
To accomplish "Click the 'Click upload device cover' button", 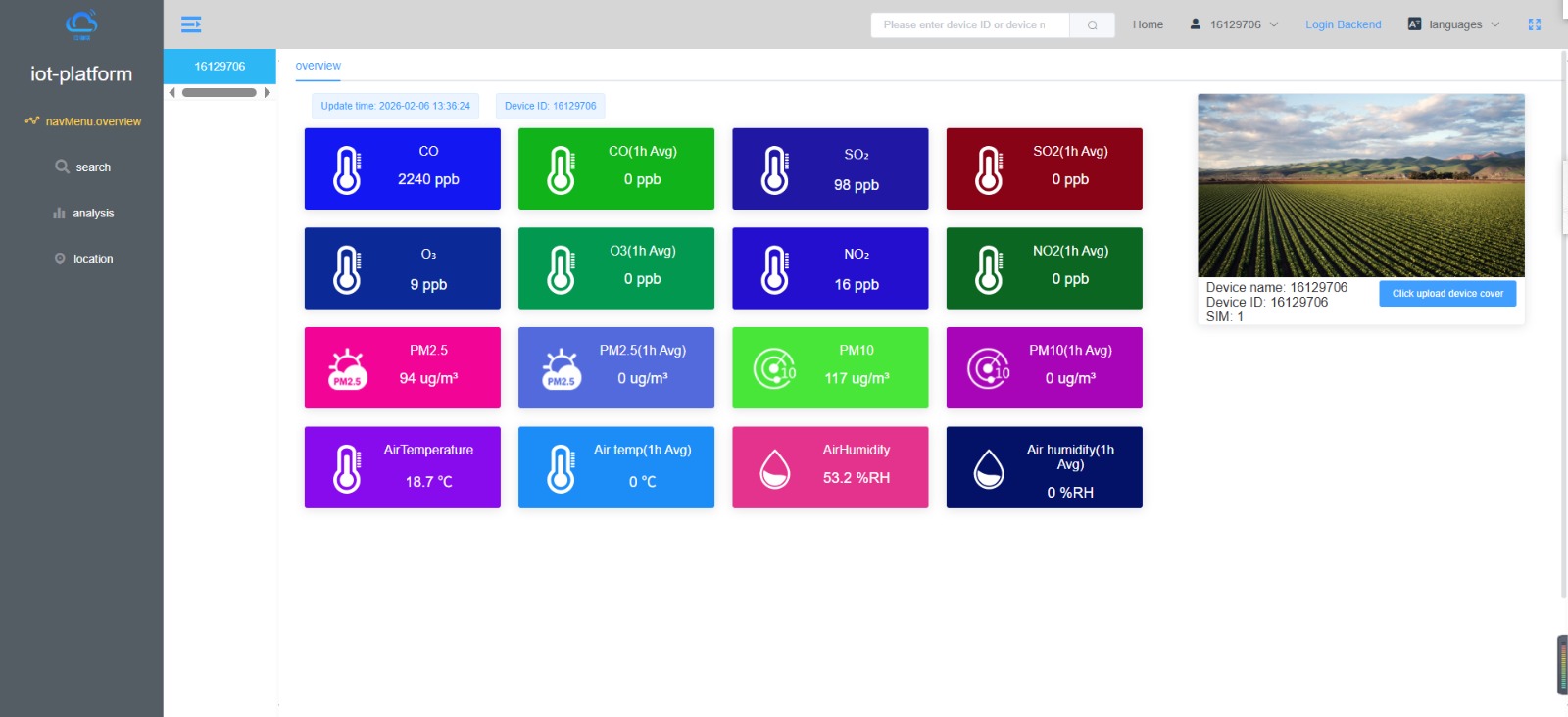I will (1447, 294).
